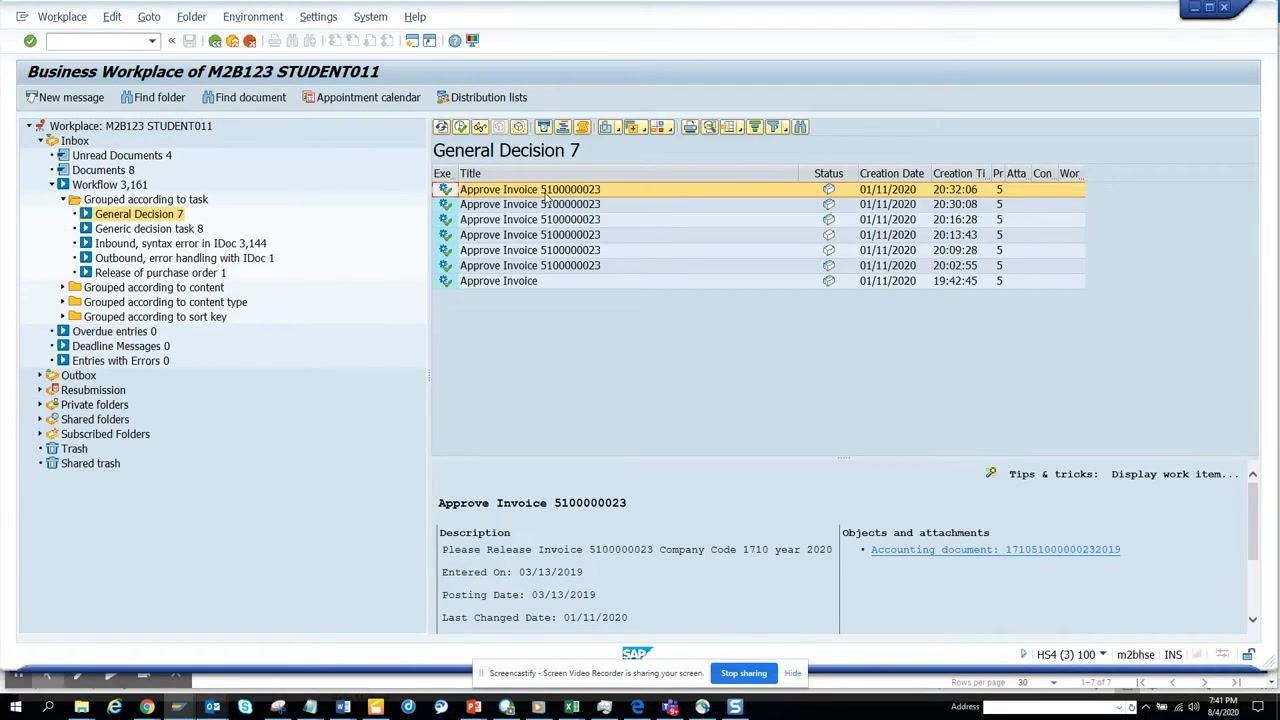Expand Grouped according to content folder

pos(63,288)
